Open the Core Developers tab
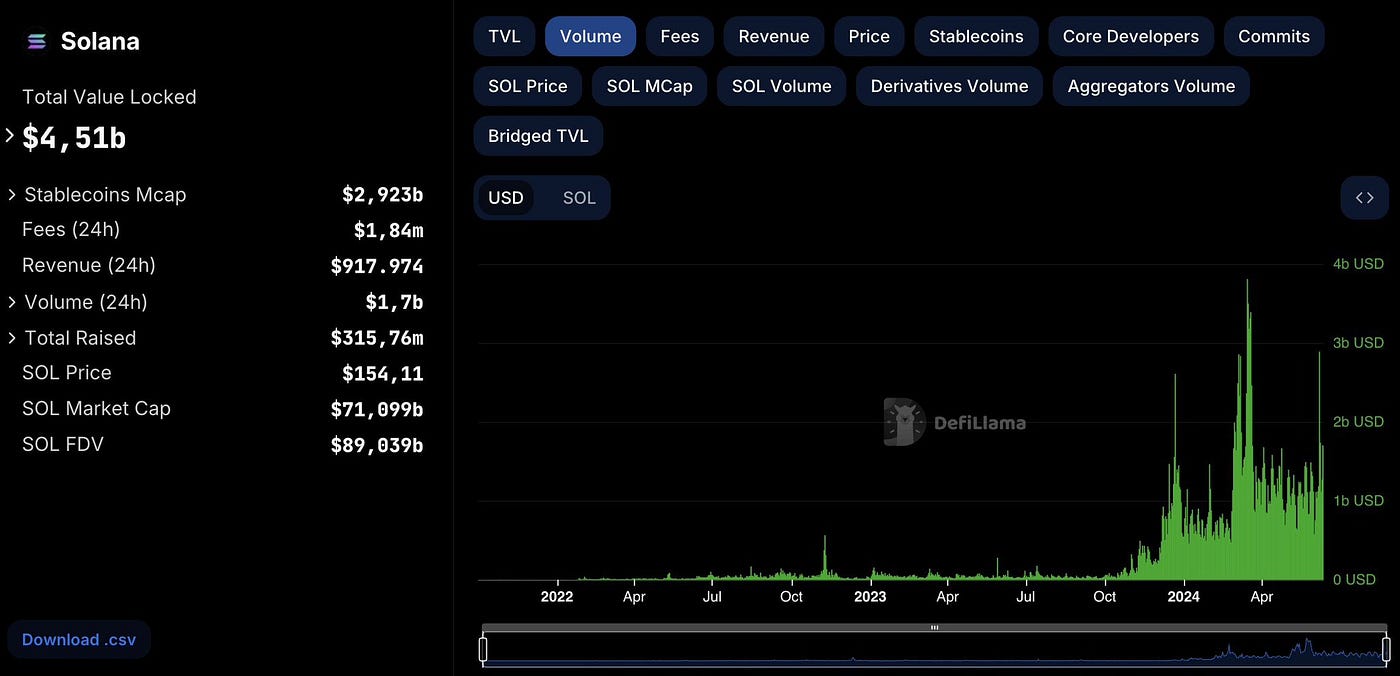Screen dimensions: 1400x676 click(1130, 36)
